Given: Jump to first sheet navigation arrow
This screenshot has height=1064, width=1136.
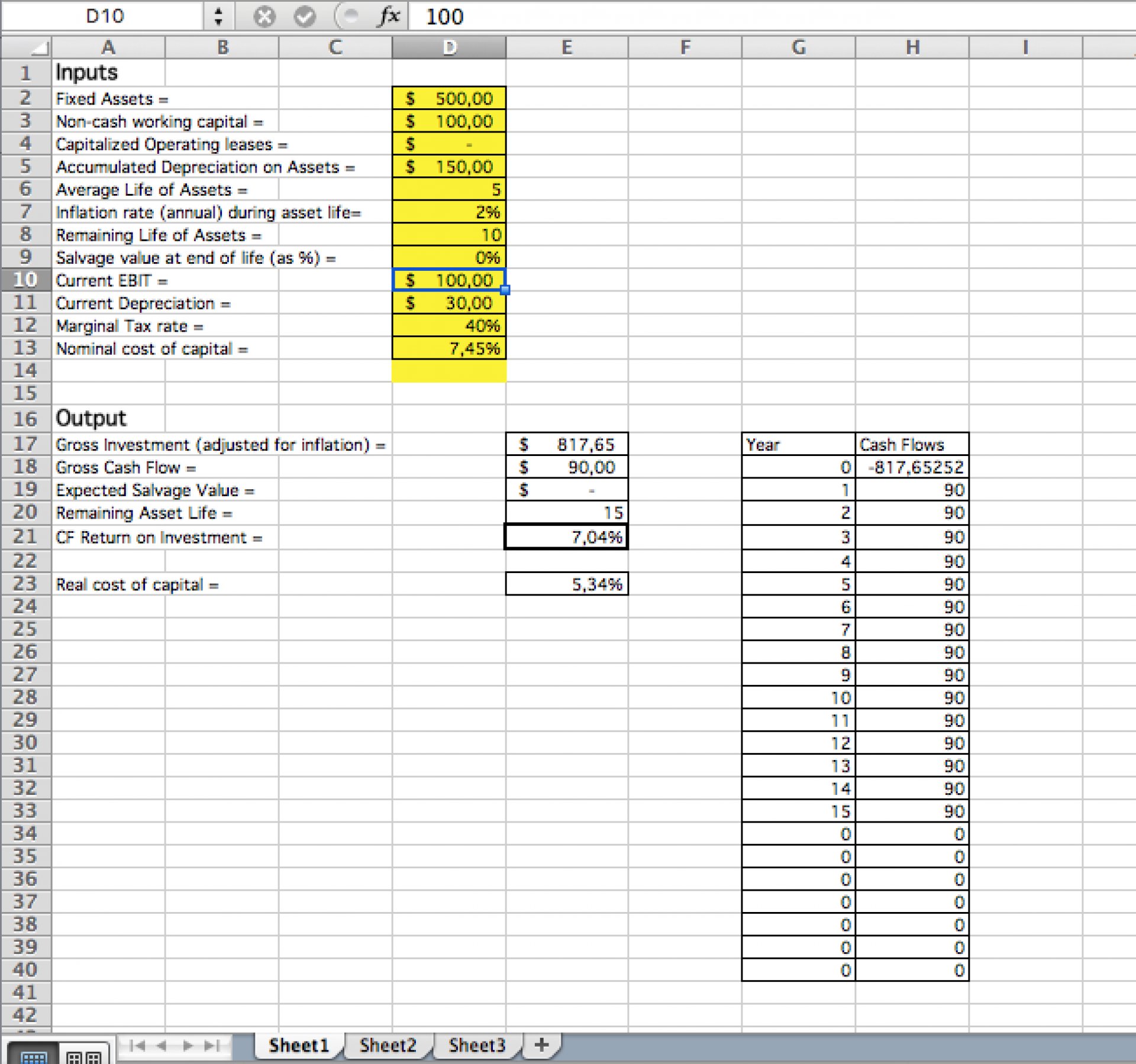Looking at the screenshot, I should pyautogui.click(x=137, y=1046).
